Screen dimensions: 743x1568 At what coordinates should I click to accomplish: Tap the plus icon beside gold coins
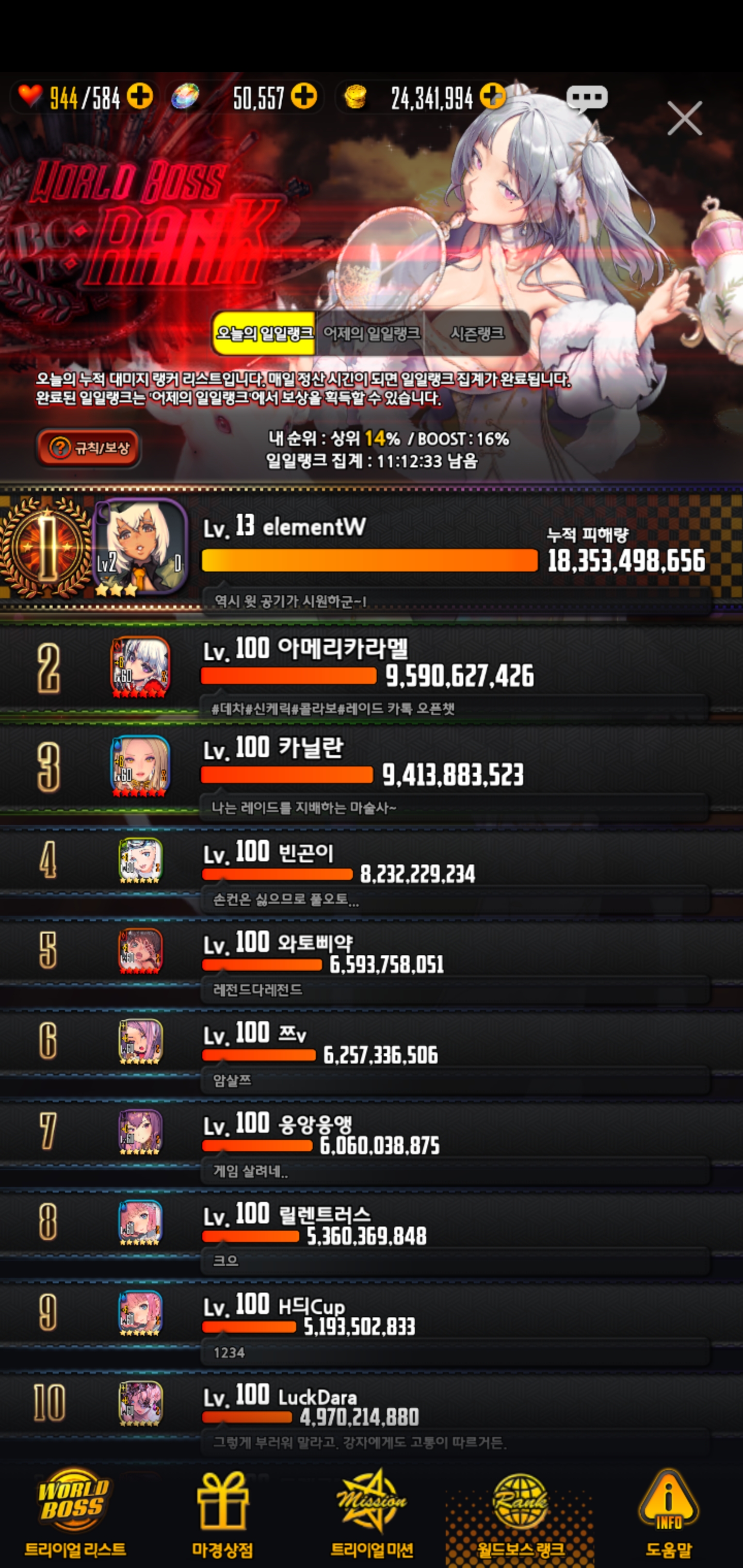(x=492, y=96)
